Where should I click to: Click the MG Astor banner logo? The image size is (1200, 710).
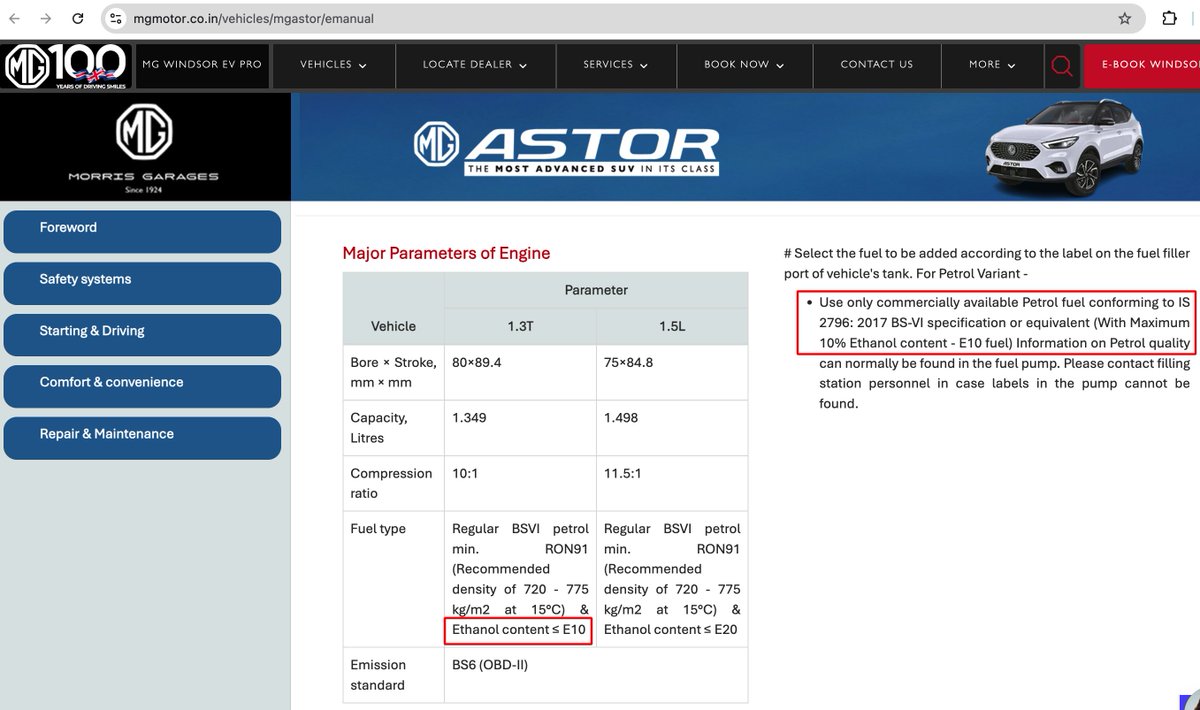point(567,148)
